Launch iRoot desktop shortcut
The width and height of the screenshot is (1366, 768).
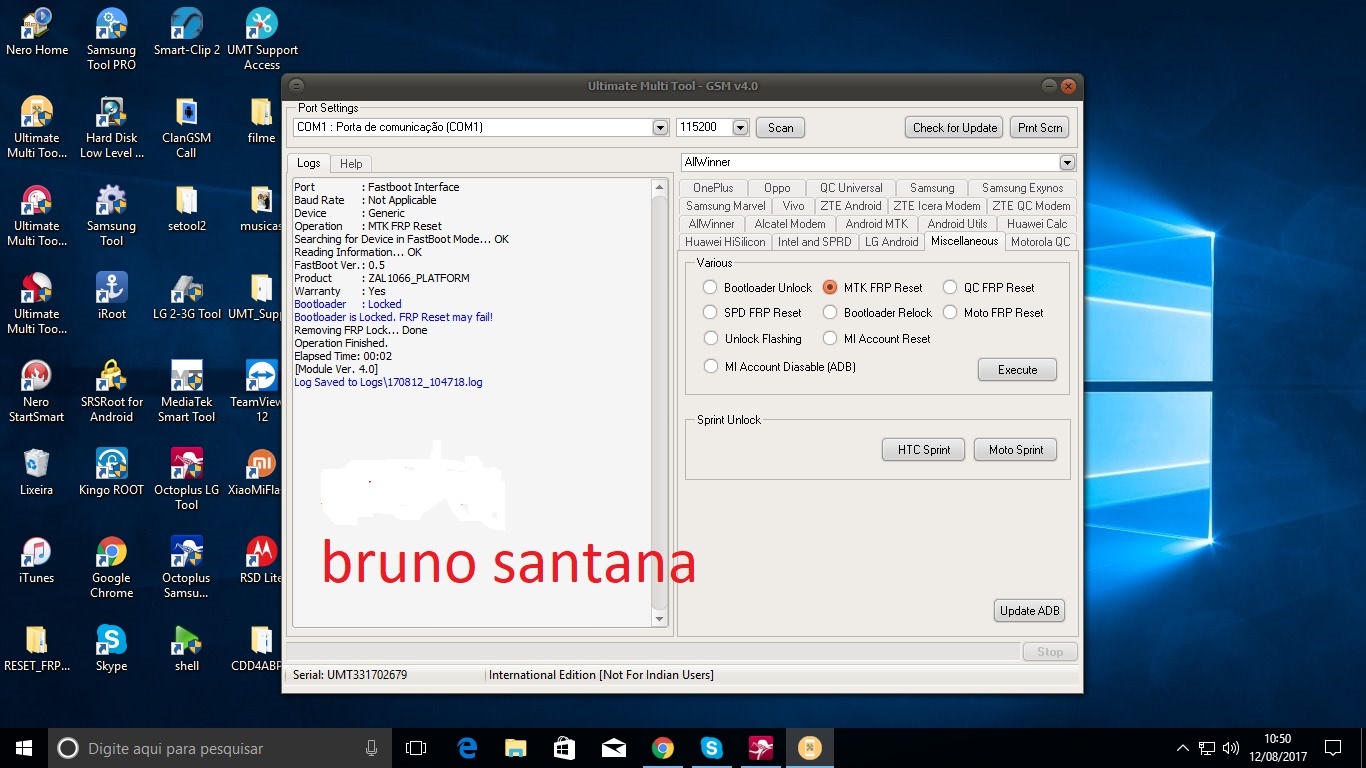coord(111,296)
